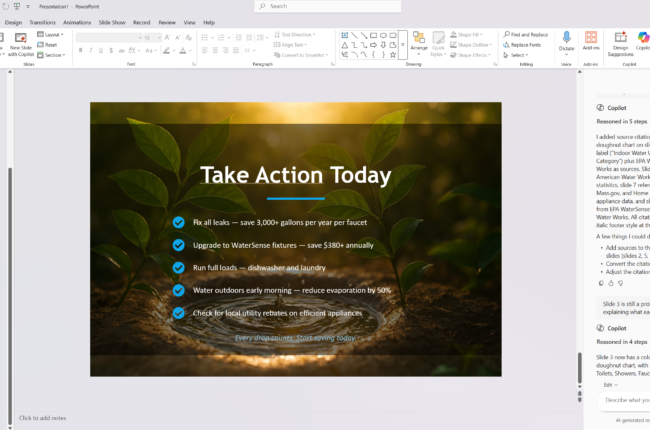The image size is (650, 430).
Task: Select the oval shape in shapes gallery
Action: click(383, 35)
